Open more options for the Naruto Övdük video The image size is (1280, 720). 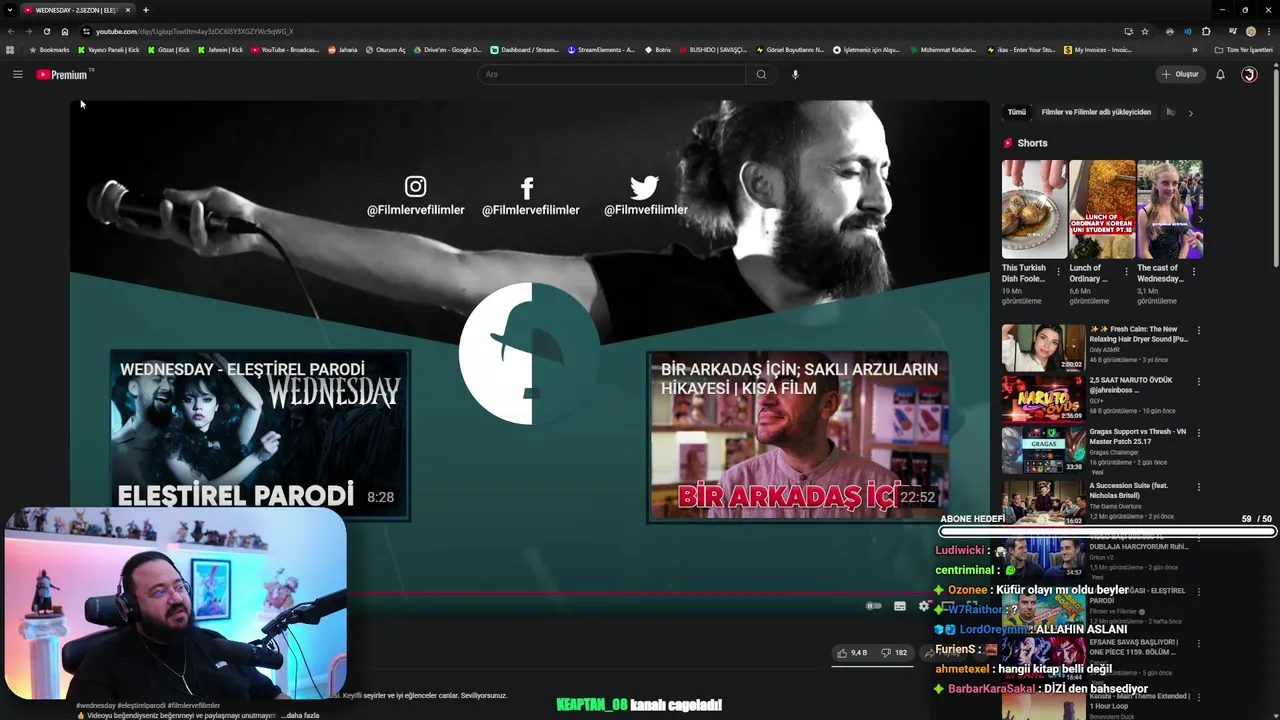(x=1198, y=381)
